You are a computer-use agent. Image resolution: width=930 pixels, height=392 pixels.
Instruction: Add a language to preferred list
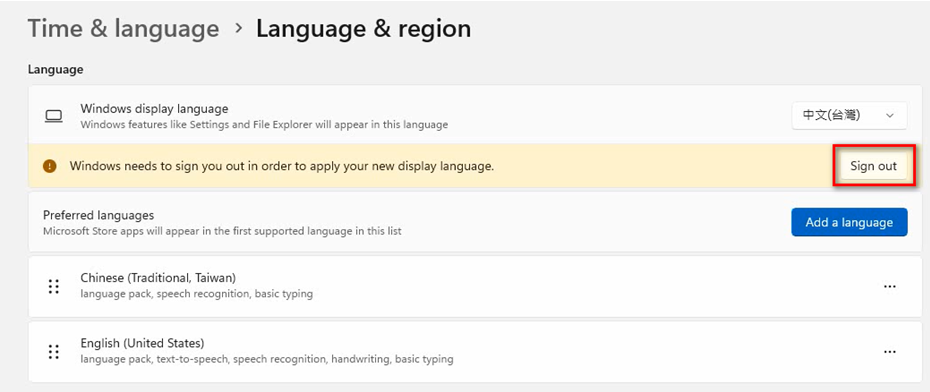[x=849, y=222]
